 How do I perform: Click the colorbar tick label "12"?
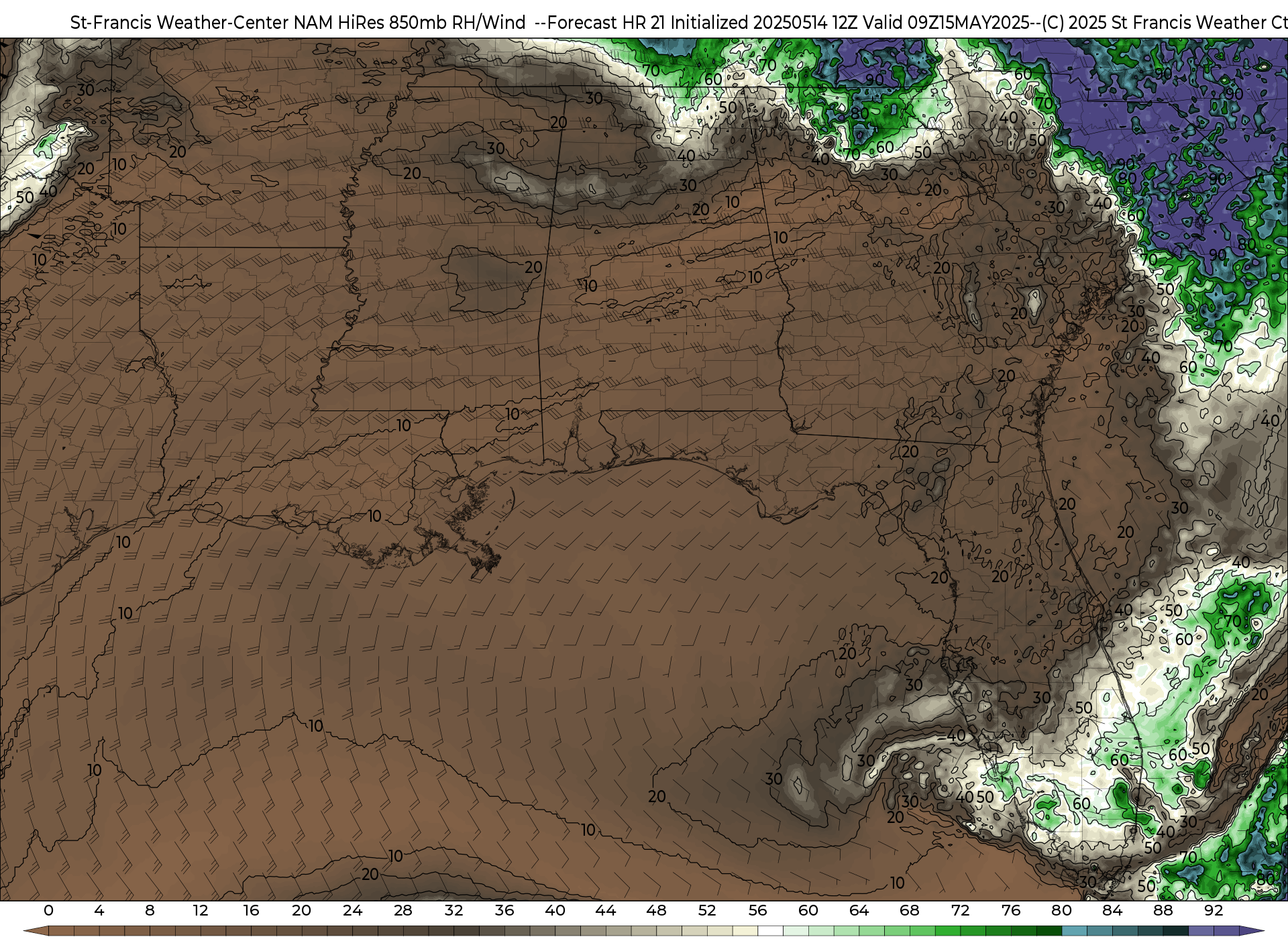200,910
